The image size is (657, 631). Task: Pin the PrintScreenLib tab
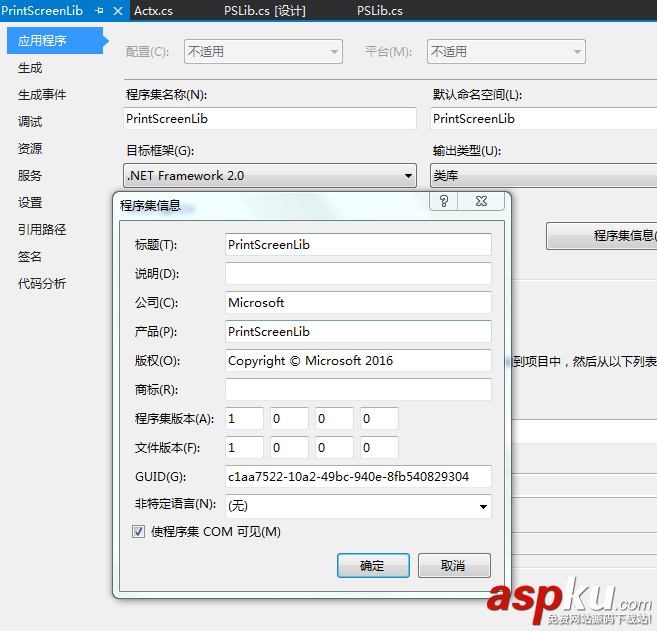tap(99, 10)
